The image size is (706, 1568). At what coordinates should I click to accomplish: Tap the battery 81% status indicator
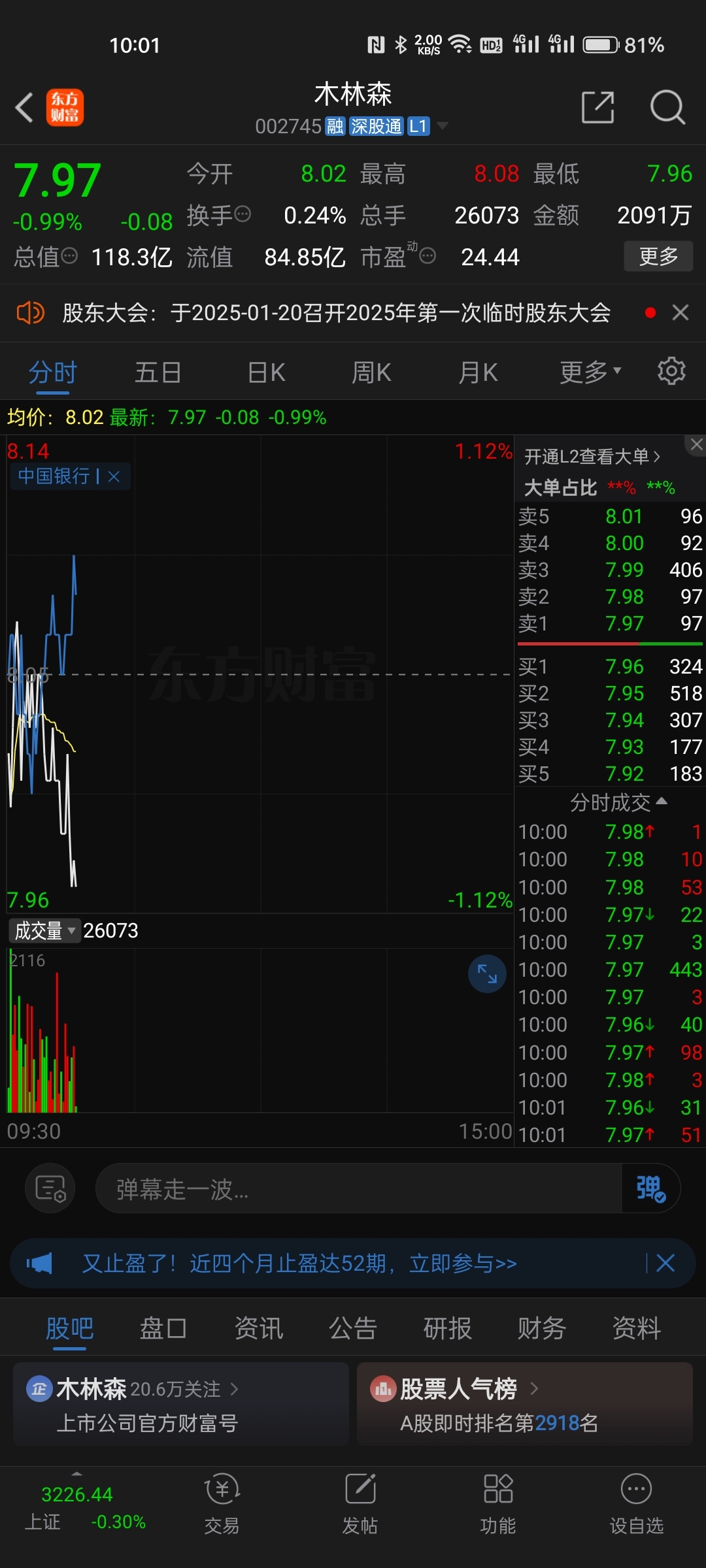(x=624, y=45)
